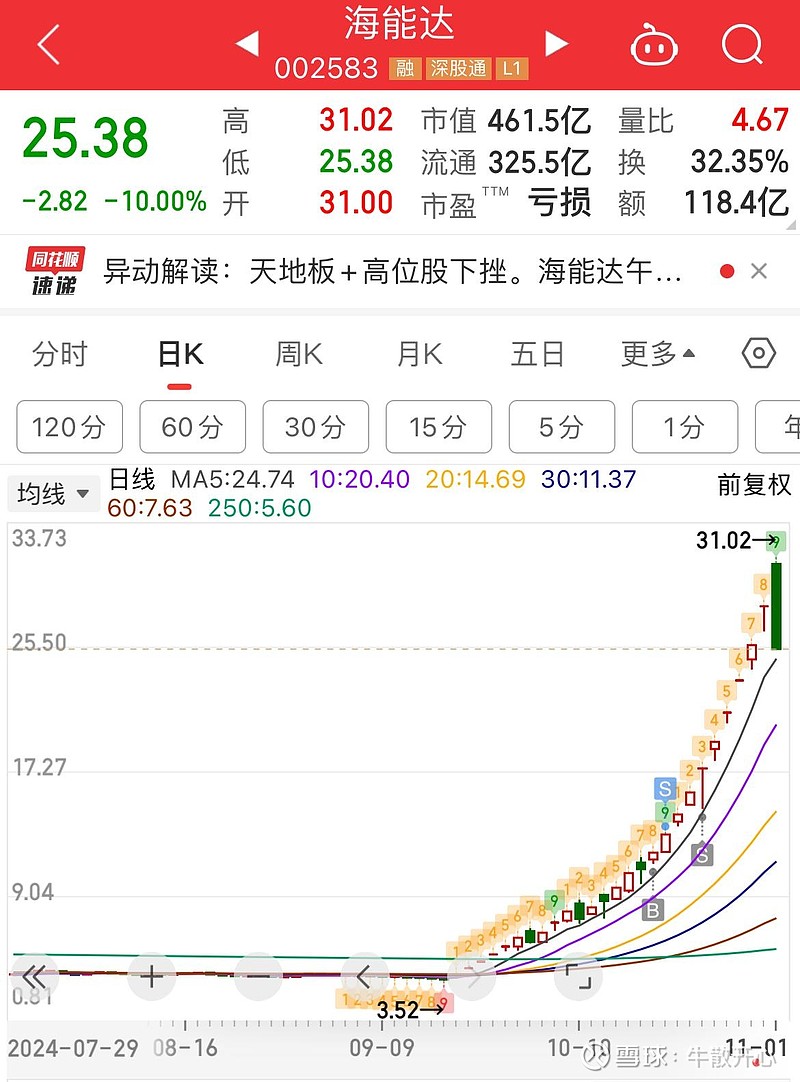800x1082 pixels.
Task: Tap the 250:5.60 moving average label
Action: tap(260, 508)
